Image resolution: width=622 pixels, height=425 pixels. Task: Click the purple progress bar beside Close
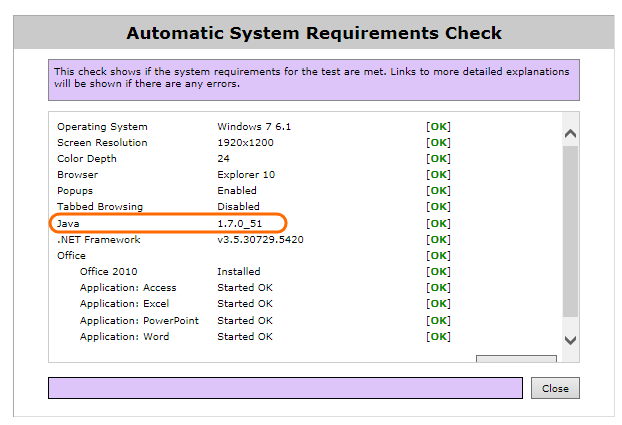pyautogui.click(x=285, y=388)
